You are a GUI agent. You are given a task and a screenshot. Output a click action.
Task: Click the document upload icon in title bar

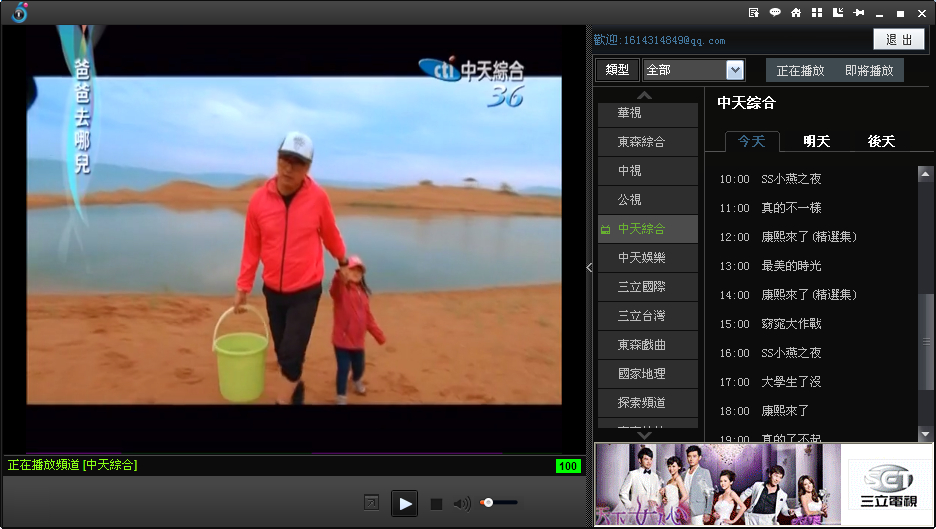click(754, 13)
